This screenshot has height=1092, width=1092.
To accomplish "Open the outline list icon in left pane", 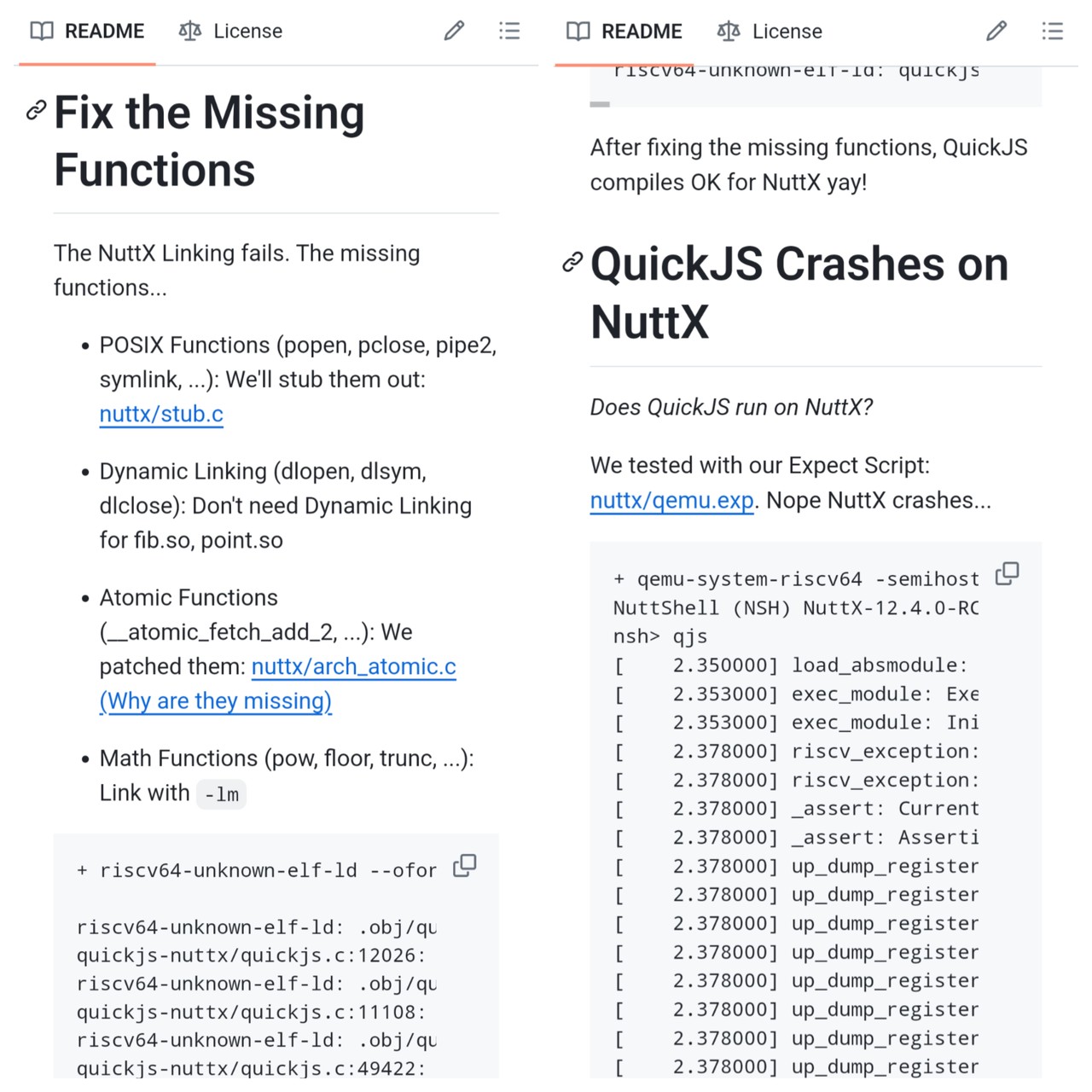I will 509,32.
